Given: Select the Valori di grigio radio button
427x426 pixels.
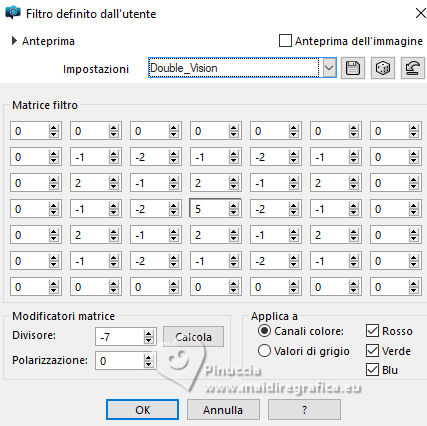Looking at the screenshot, I should tap(264, 351).
